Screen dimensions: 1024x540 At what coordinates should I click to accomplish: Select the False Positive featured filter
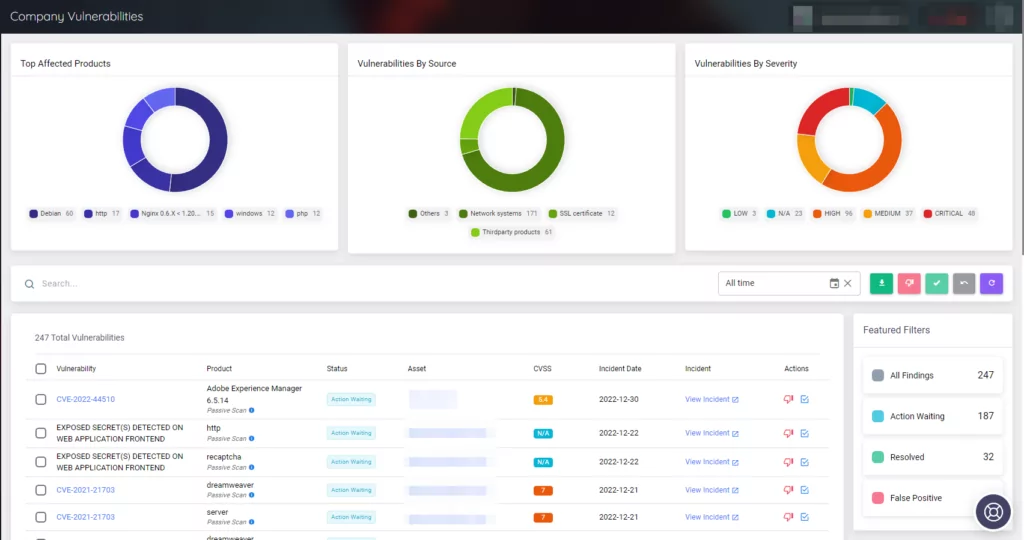tap(933, 498)
